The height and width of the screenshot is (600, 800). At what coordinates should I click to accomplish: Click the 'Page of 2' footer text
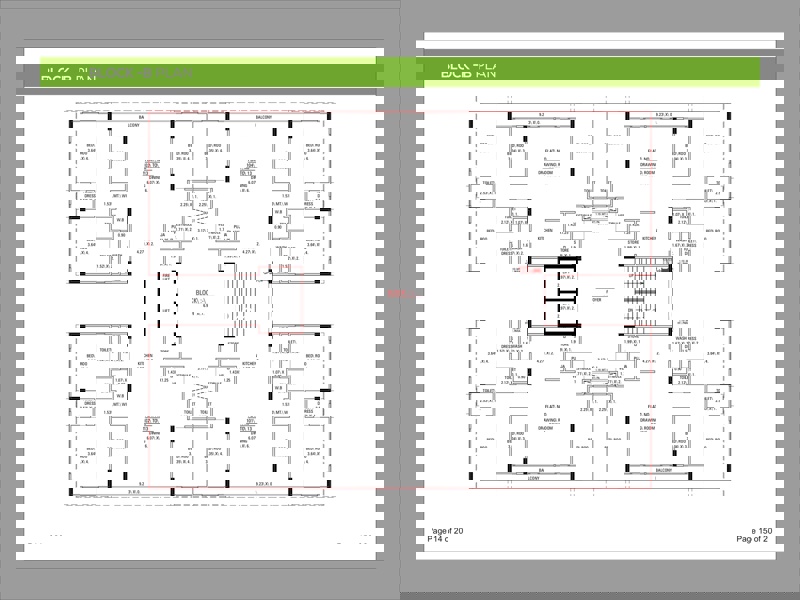(752, 539)
